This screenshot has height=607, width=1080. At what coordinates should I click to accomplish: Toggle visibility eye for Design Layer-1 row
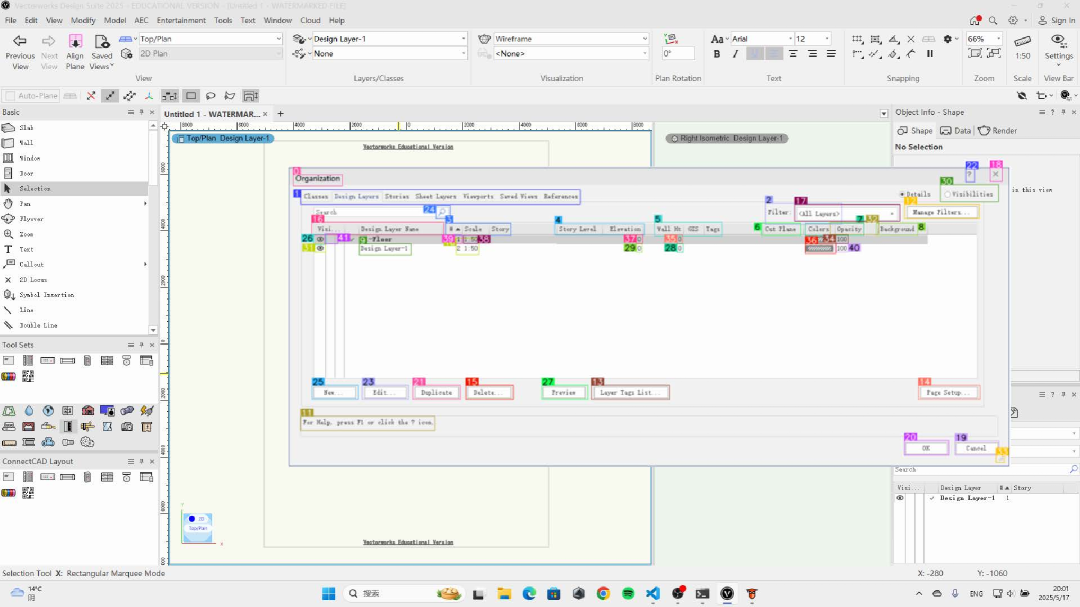[x=320, y=248]
